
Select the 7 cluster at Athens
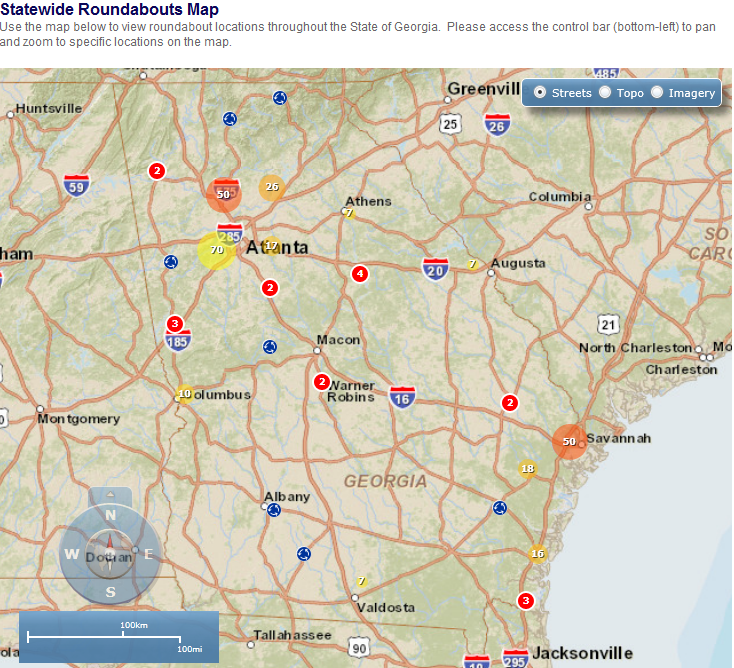[x=349, y=213]
